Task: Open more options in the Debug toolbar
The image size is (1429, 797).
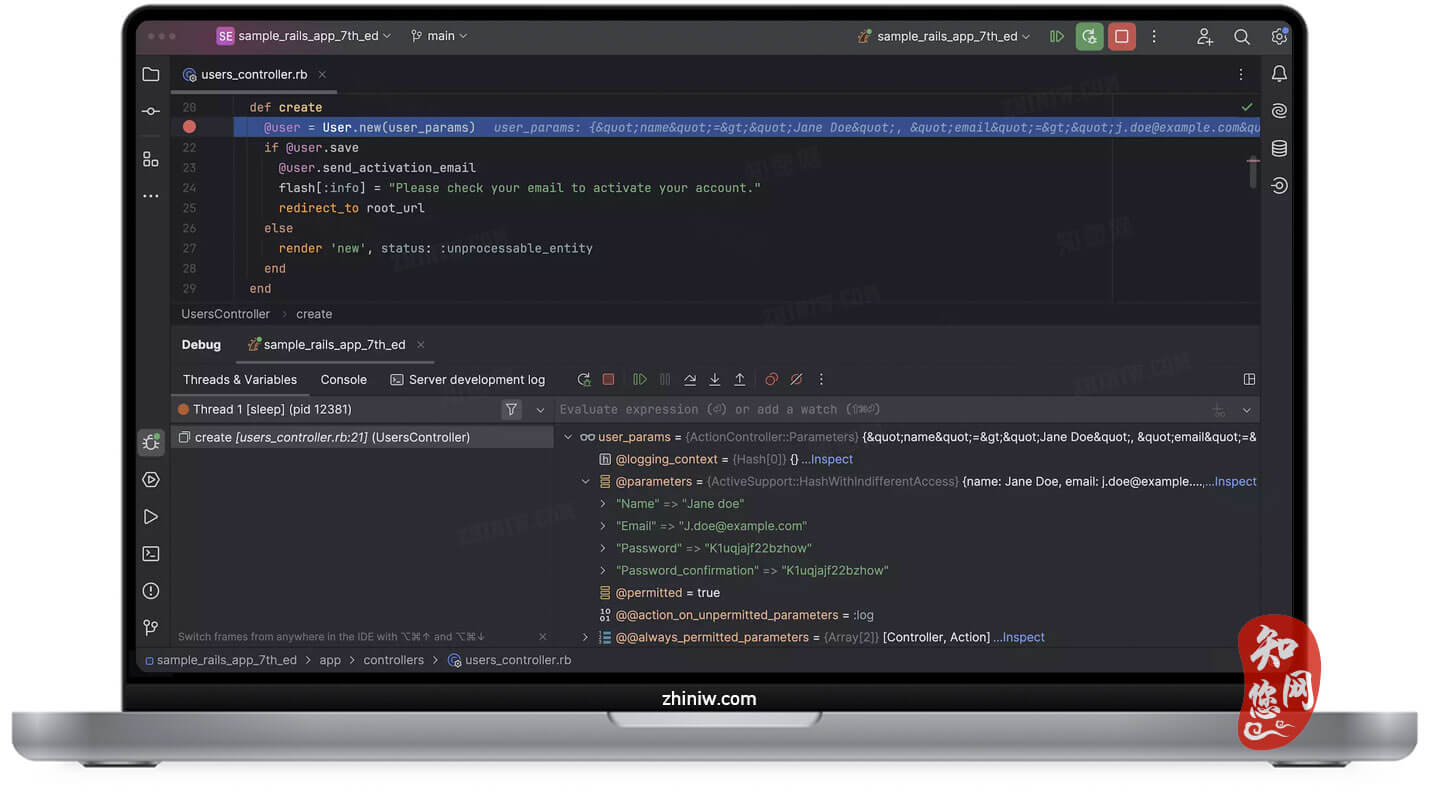Action: [x=821, y=380]
